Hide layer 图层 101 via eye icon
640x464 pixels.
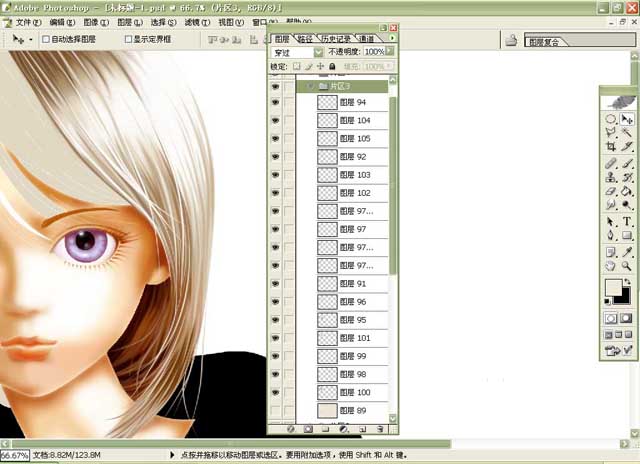(x=276, y=338)
